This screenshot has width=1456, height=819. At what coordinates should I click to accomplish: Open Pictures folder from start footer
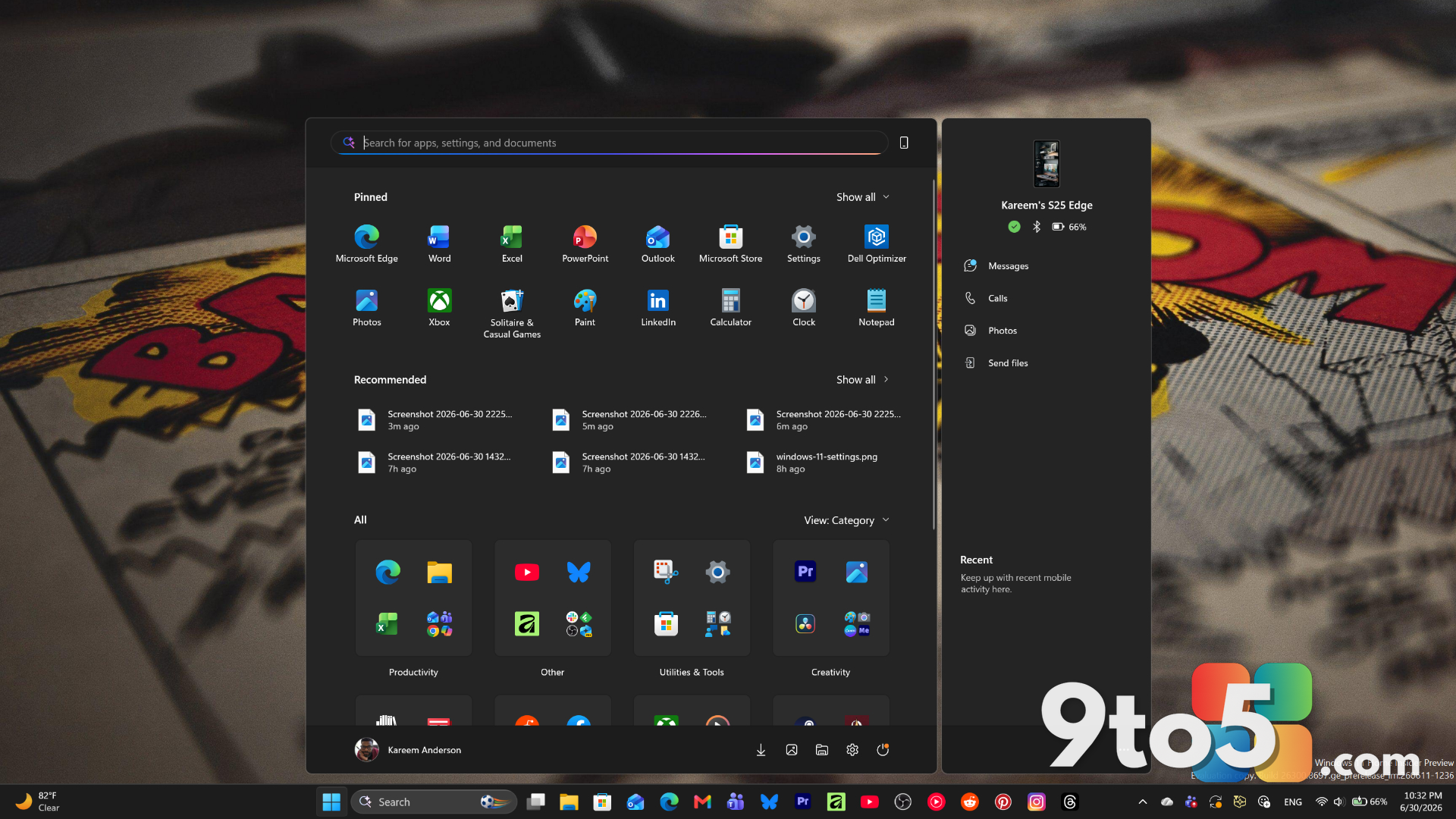[x=791, y=750]
